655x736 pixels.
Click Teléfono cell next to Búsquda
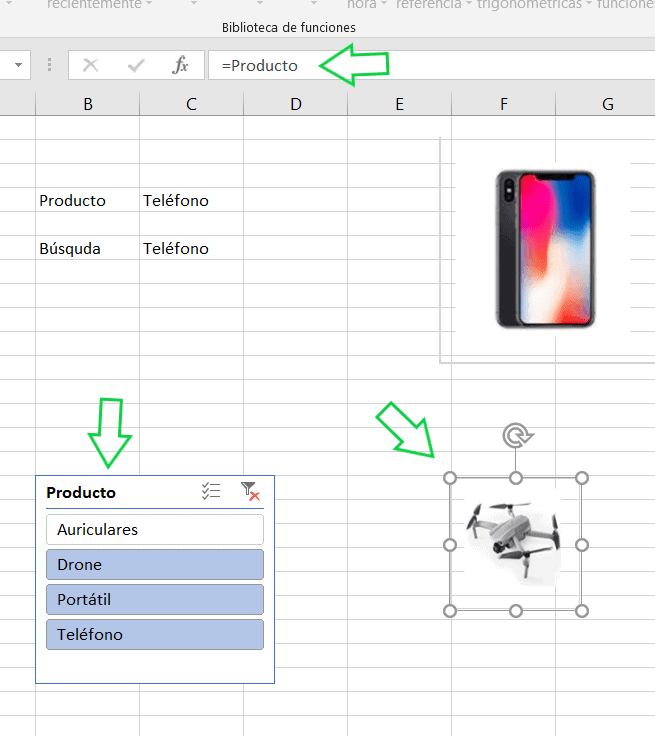coord(192,248)
